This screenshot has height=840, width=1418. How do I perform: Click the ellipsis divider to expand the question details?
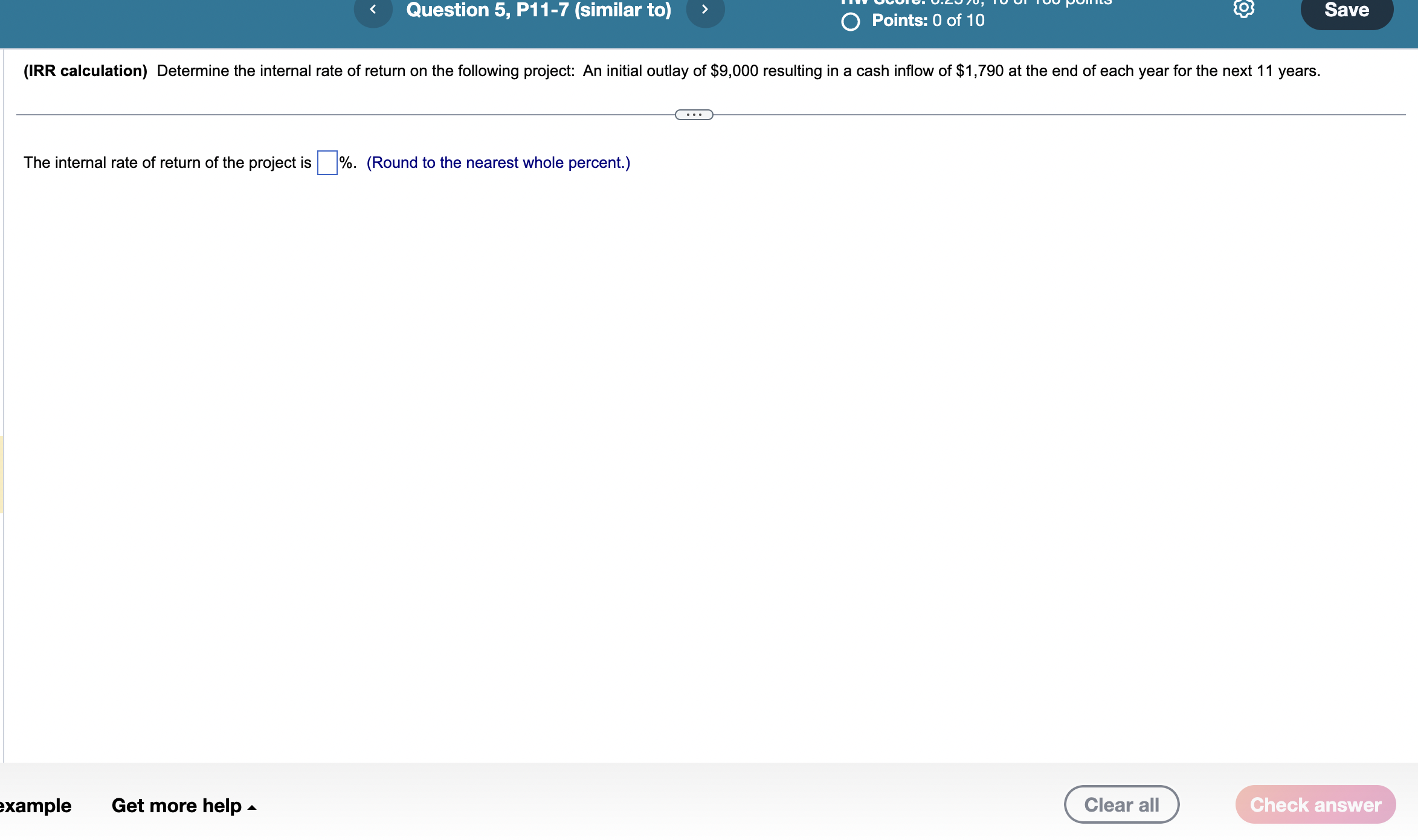pyautogui.click(x=694, y=114)
